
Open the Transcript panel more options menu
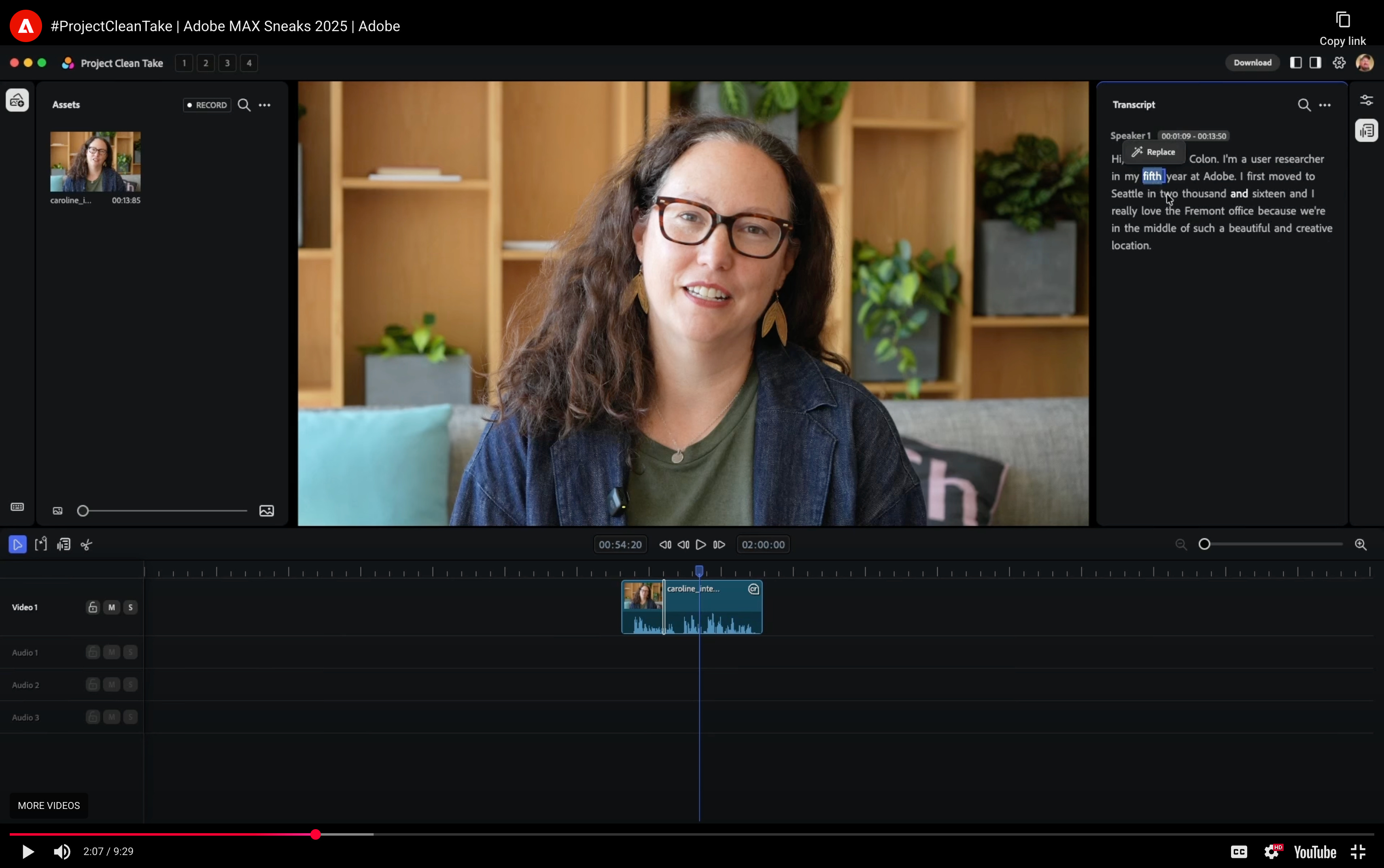click(x=1325, y=104)
